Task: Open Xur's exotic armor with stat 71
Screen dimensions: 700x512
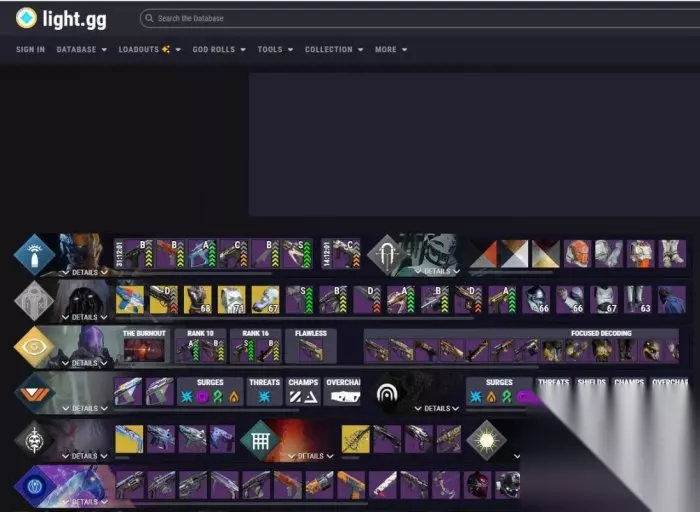Action: tap(232, 300)
